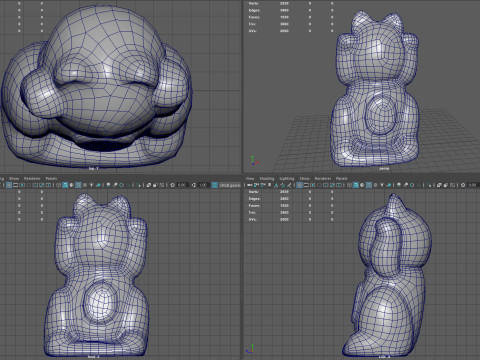This screenshot has height=360, width=480.
Task: Toggle Use All Lights in front view toolbar
Action: pyautogui.click(x=91, y=185)
